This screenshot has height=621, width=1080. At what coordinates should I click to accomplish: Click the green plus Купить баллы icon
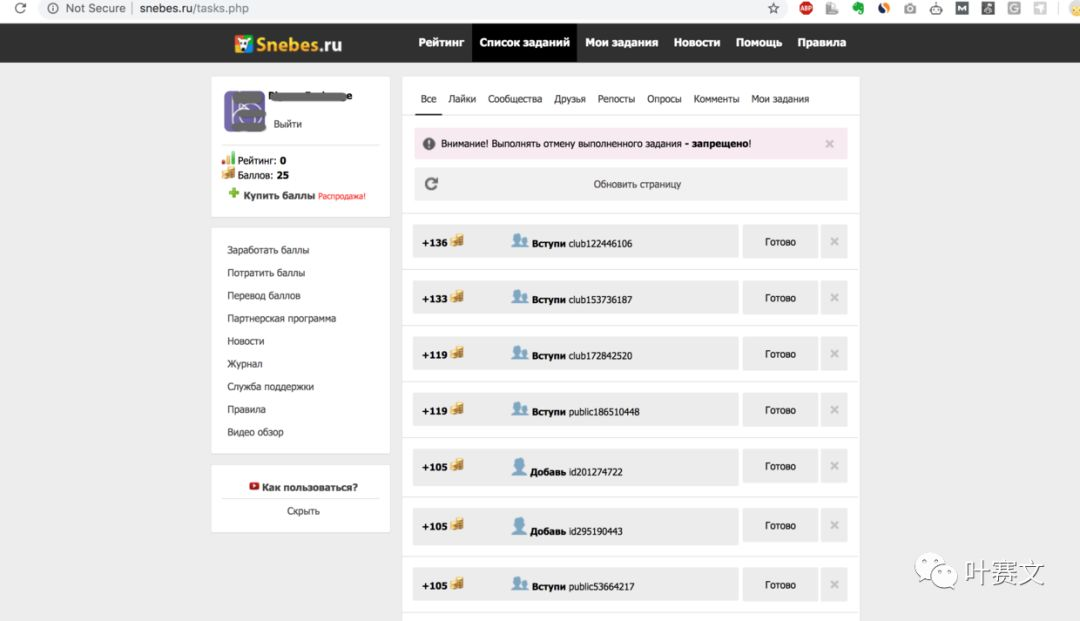(234, 195)
